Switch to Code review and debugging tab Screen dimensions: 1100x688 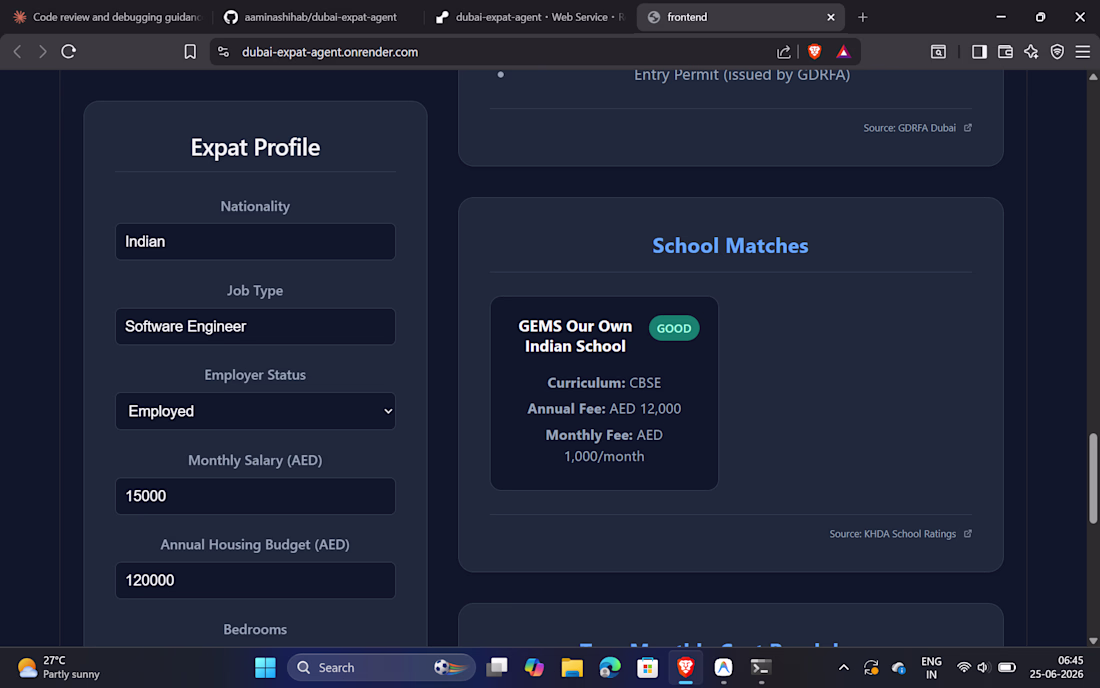107,17
